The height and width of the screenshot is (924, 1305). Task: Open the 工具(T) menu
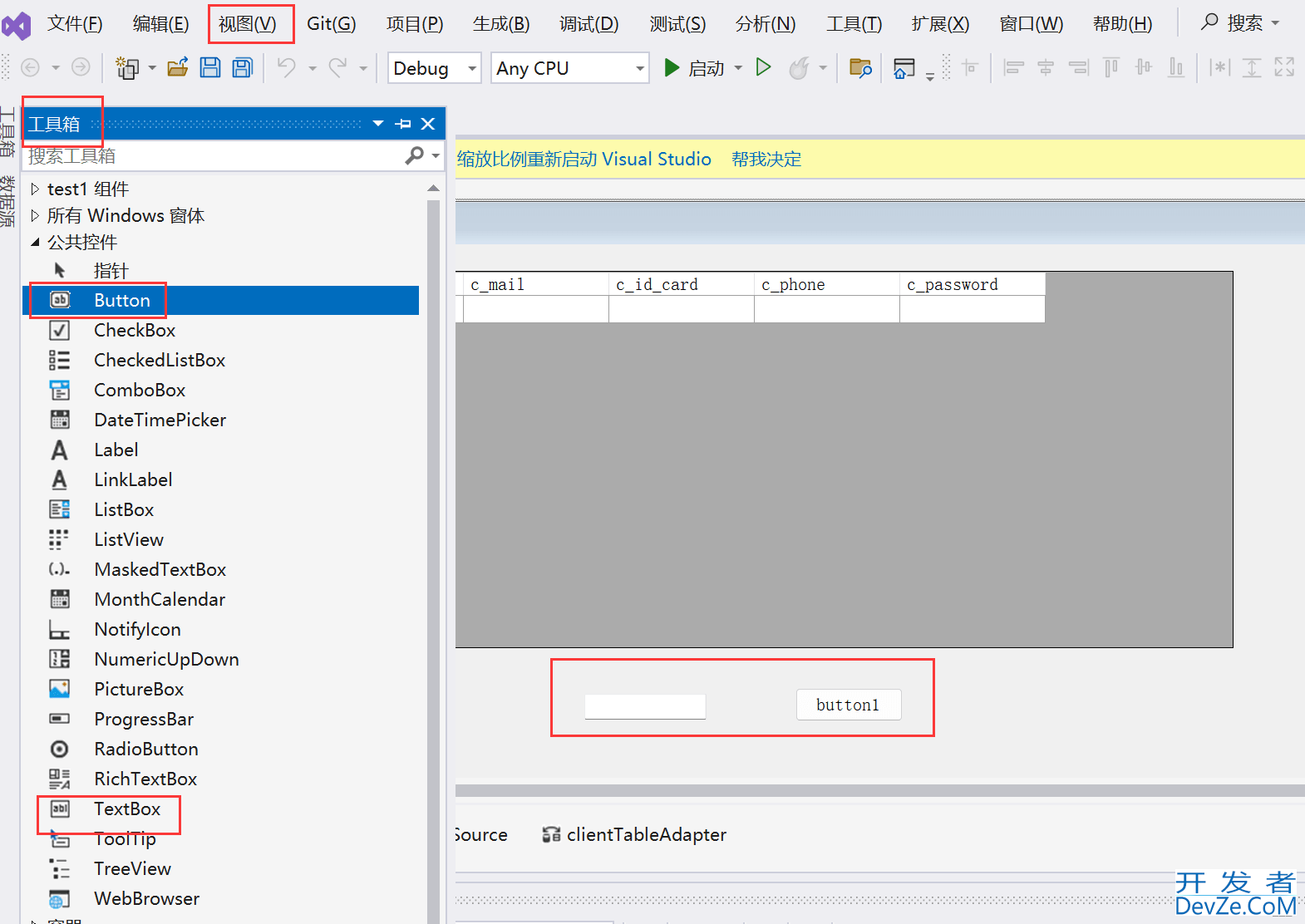(854, 23)
